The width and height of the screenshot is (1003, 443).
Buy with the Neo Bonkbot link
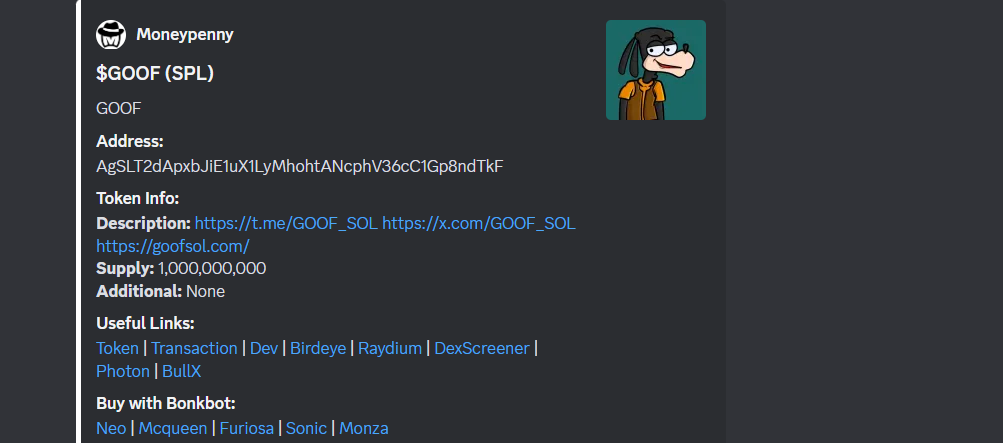pos(111,428)
